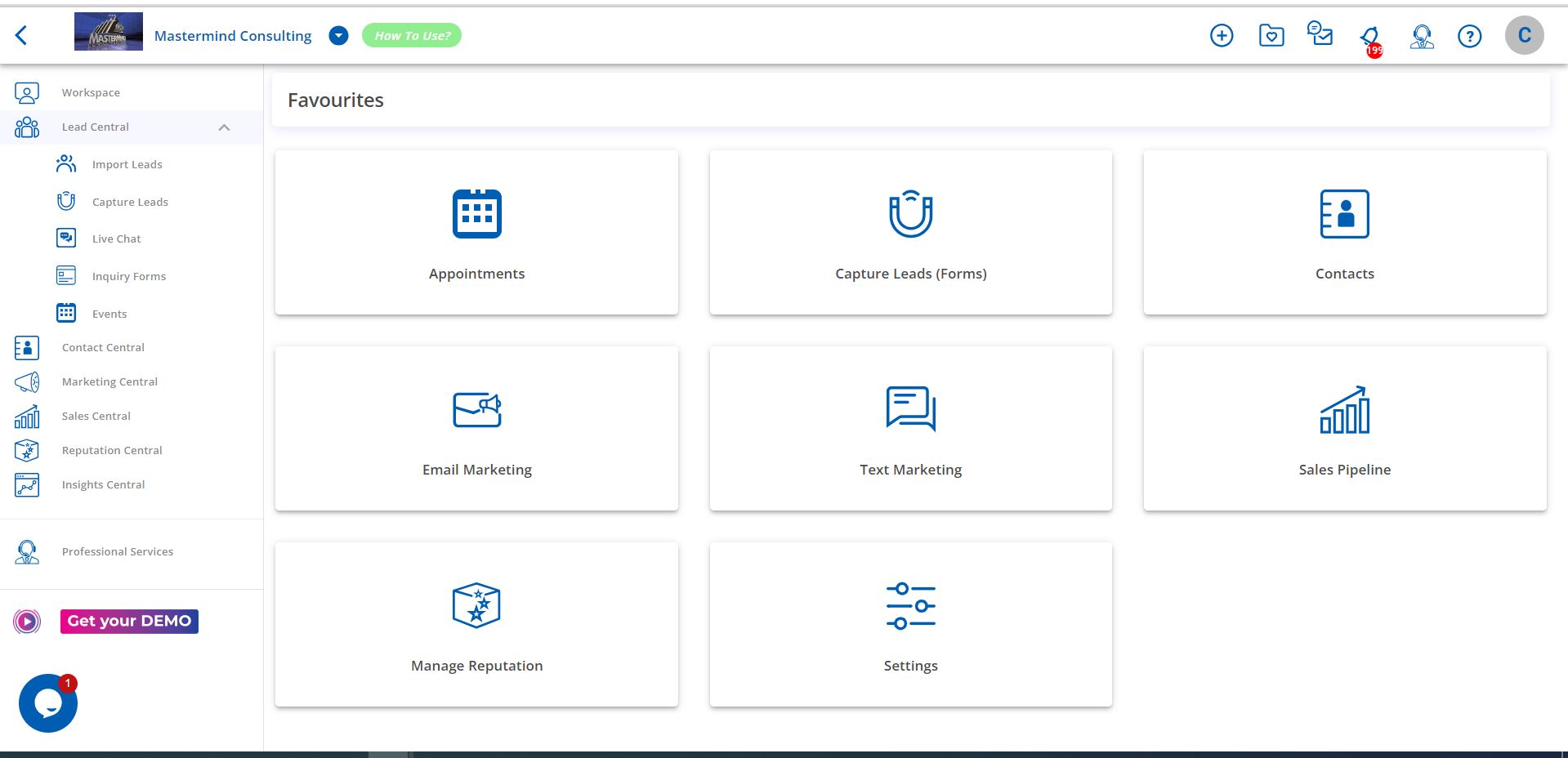The width and height of the screenshot is (1568, 758).
Task: Click the Capture Leads (Forms) magnet icon
Action: pos(910,214)
